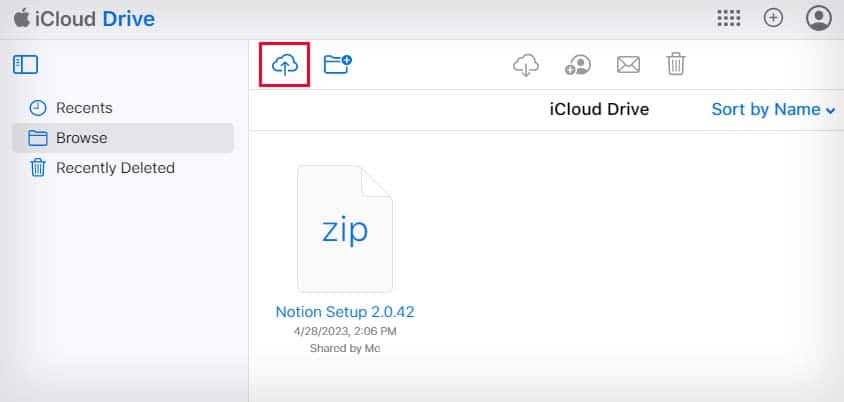Image resolution: width=844 pixels, height=402 pixels.
Task: Select the zip file thumbnail
Action: click(345, 229)
